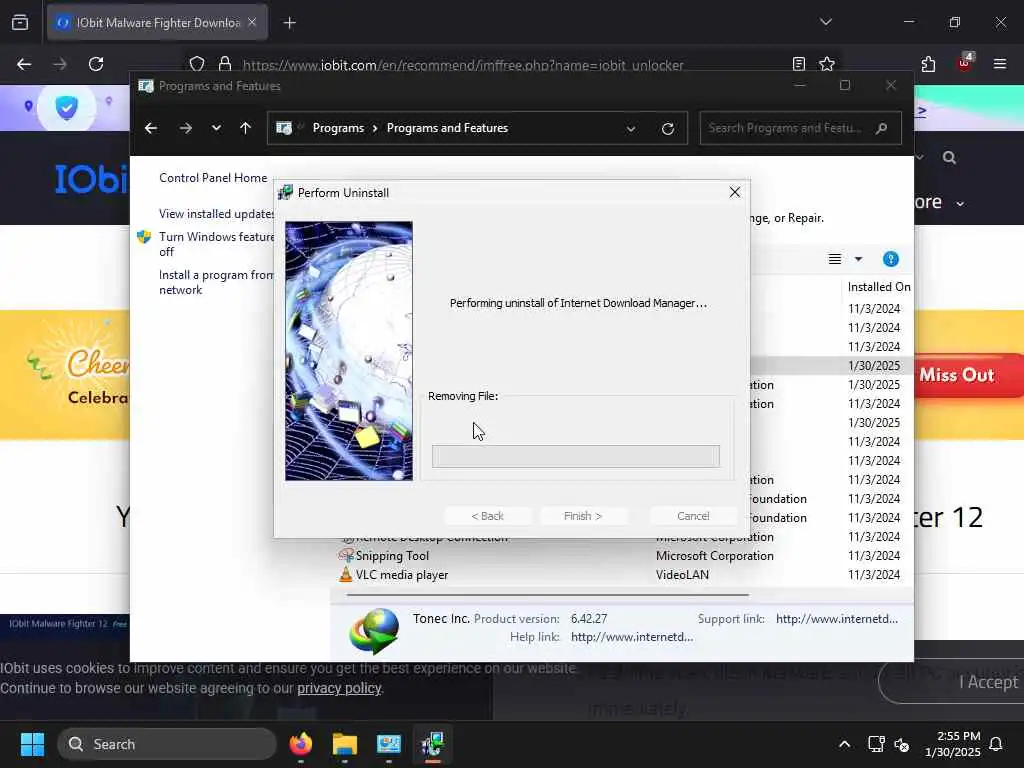Open the notification bell icon
The width and height of the screenshot is (1024, 768).
click(x=996, y=744)
